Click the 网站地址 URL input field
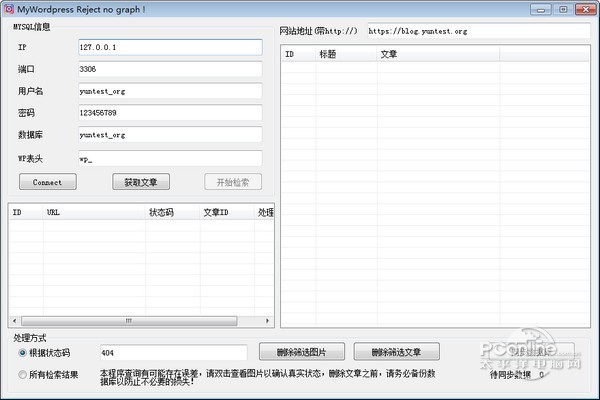 click(479, 31)
